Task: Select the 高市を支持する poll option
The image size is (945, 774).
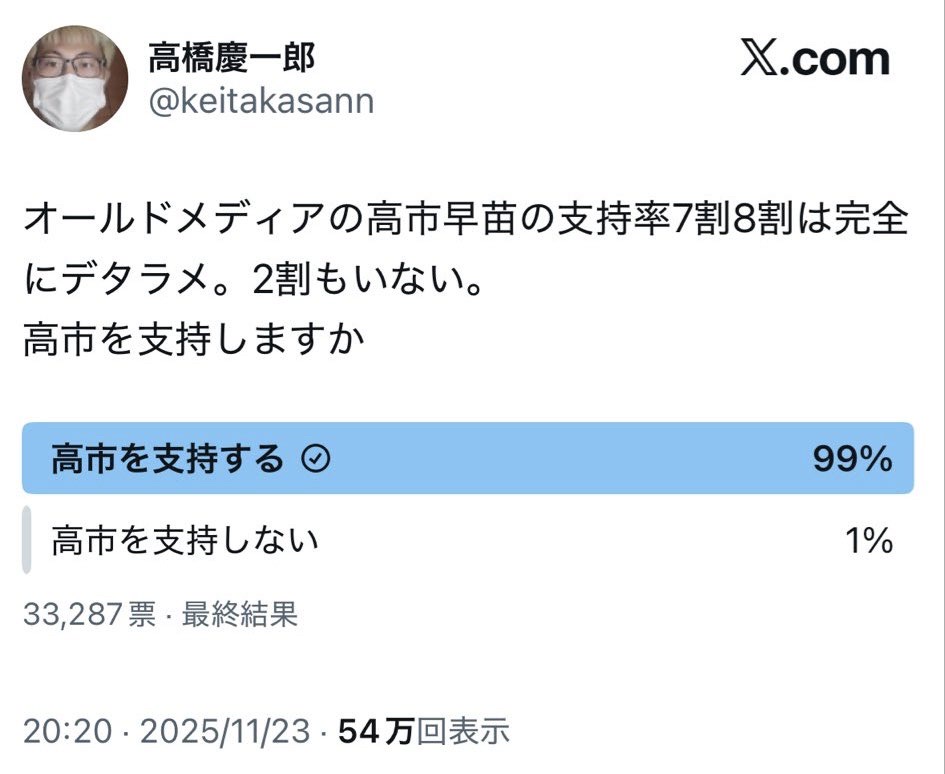Action: click(168, 459)
